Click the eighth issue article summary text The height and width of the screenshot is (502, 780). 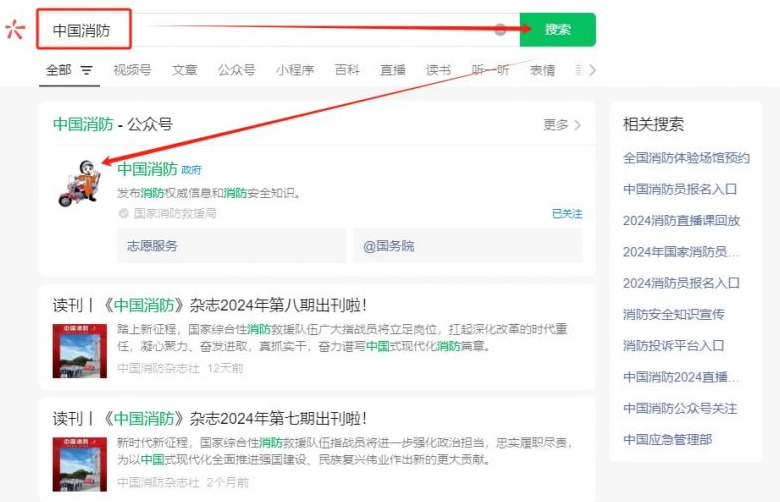(342, 337)
